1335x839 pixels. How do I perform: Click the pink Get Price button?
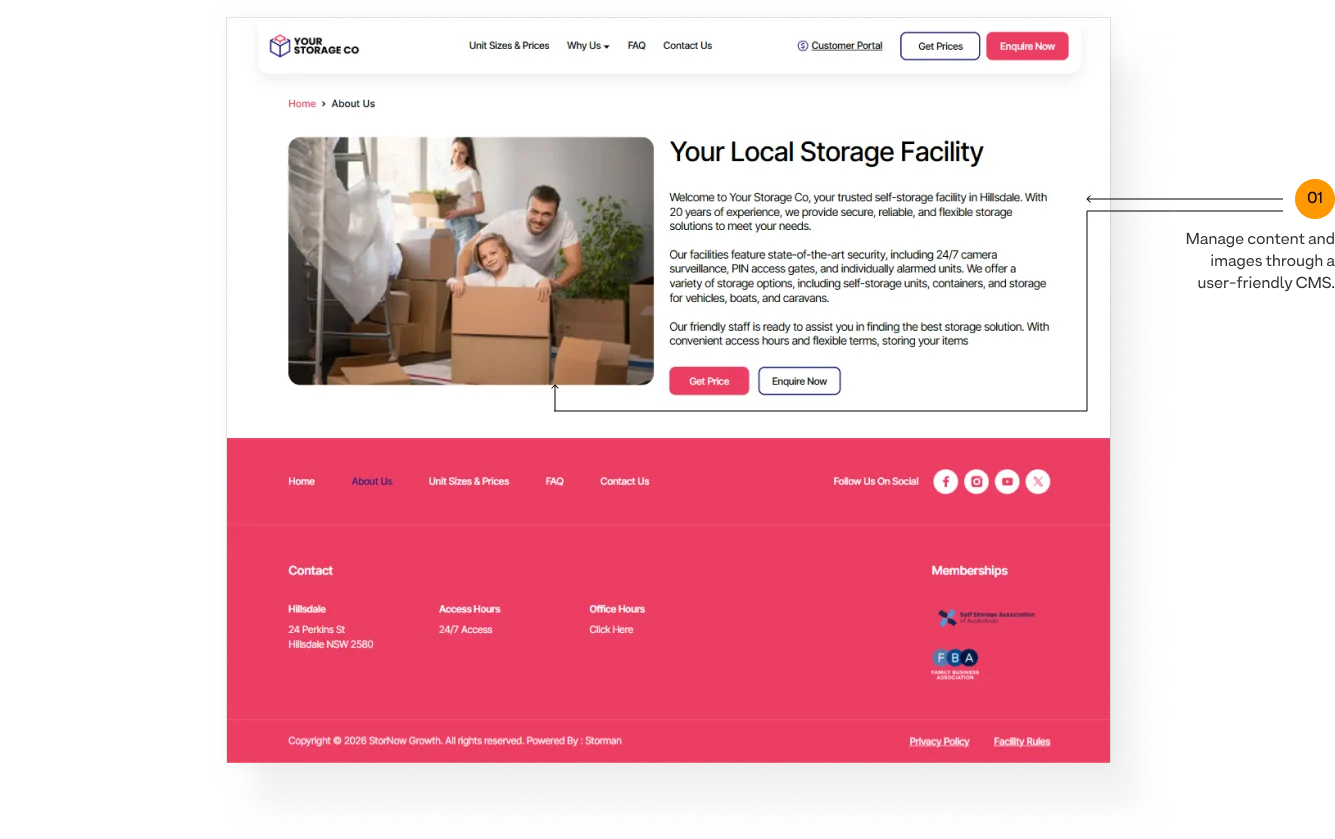(x=709, y=381)
